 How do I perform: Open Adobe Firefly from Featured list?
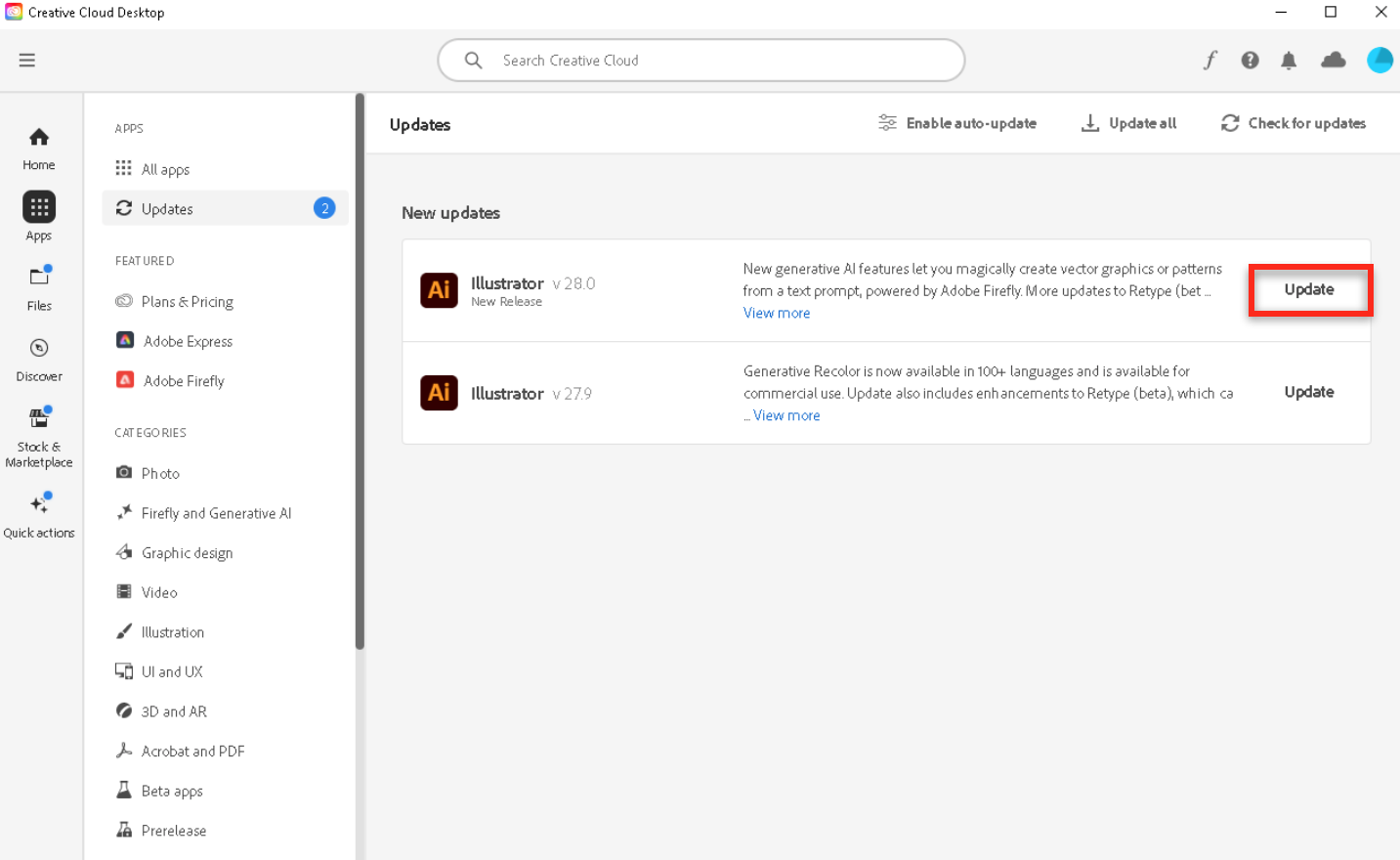(x=184, y=380)
